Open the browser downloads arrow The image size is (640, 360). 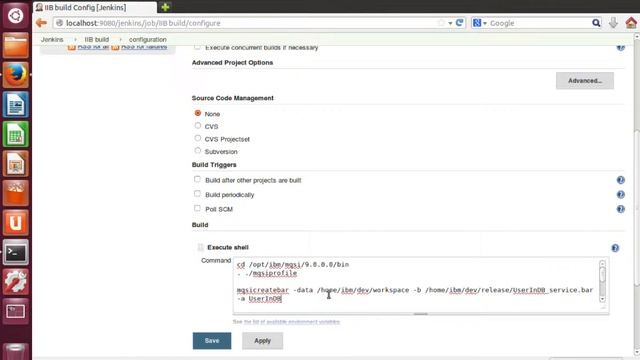(x=613, y=23)
